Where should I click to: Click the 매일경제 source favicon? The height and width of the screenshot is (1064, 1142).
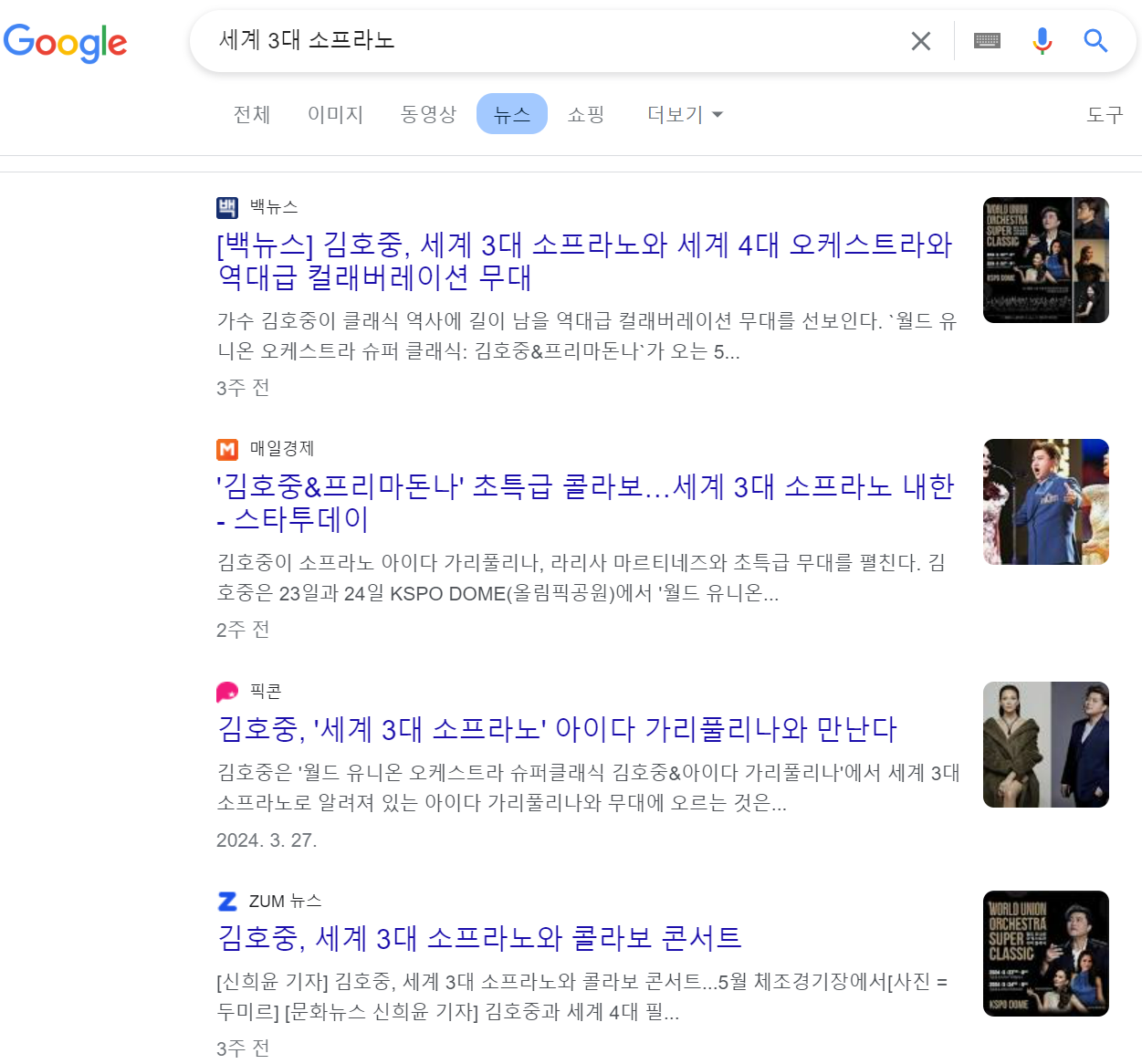(227, 449)
